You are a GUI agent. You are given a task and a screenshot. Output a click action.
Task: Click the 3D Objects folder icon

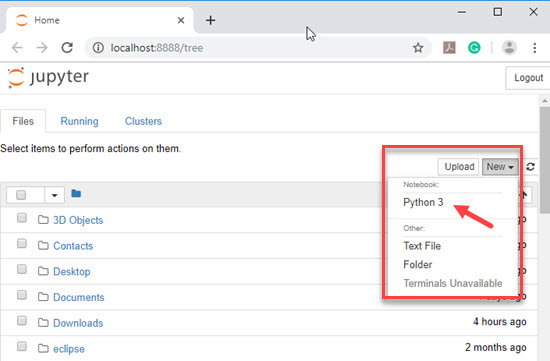coord(43,220)
